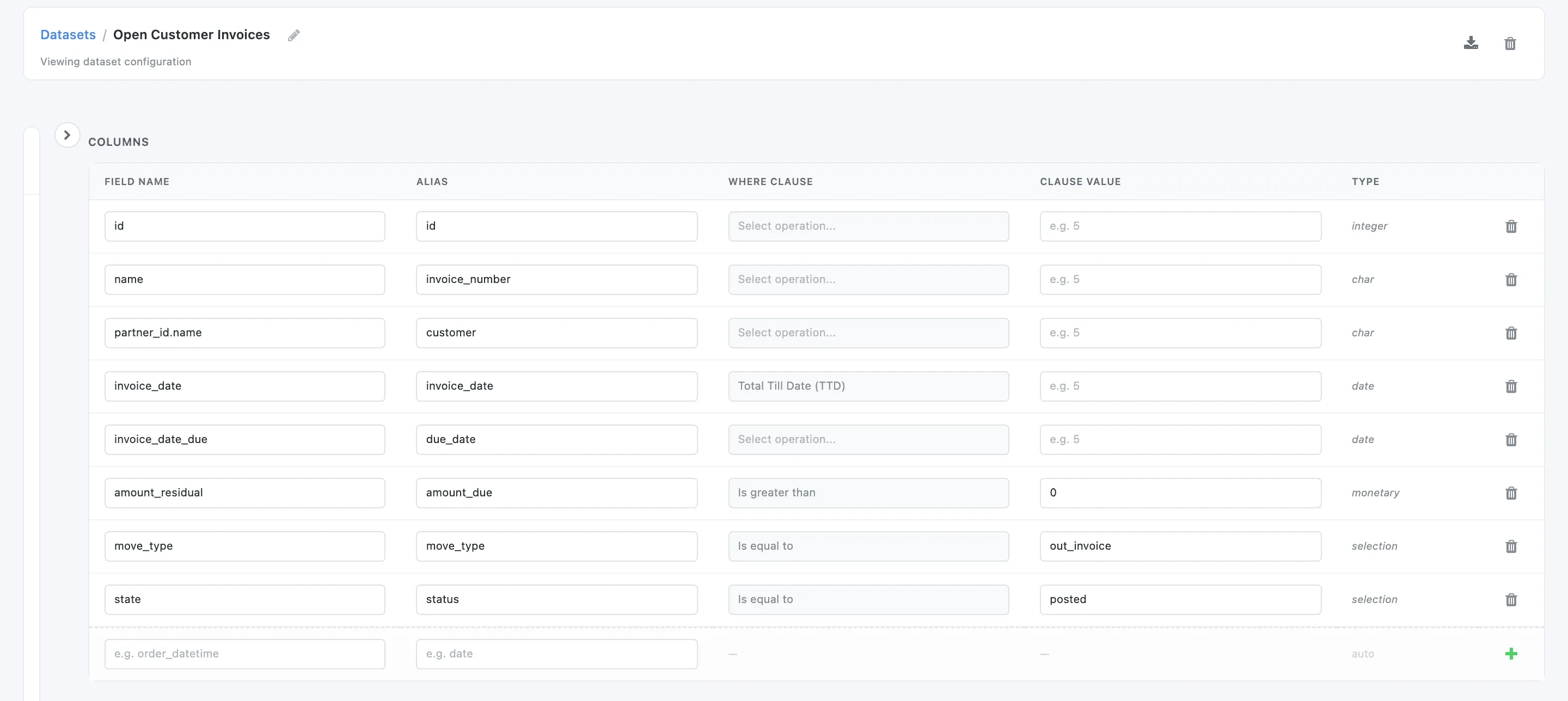Add new column with green plus icon
The image size is (1568, 701).
1511,654
